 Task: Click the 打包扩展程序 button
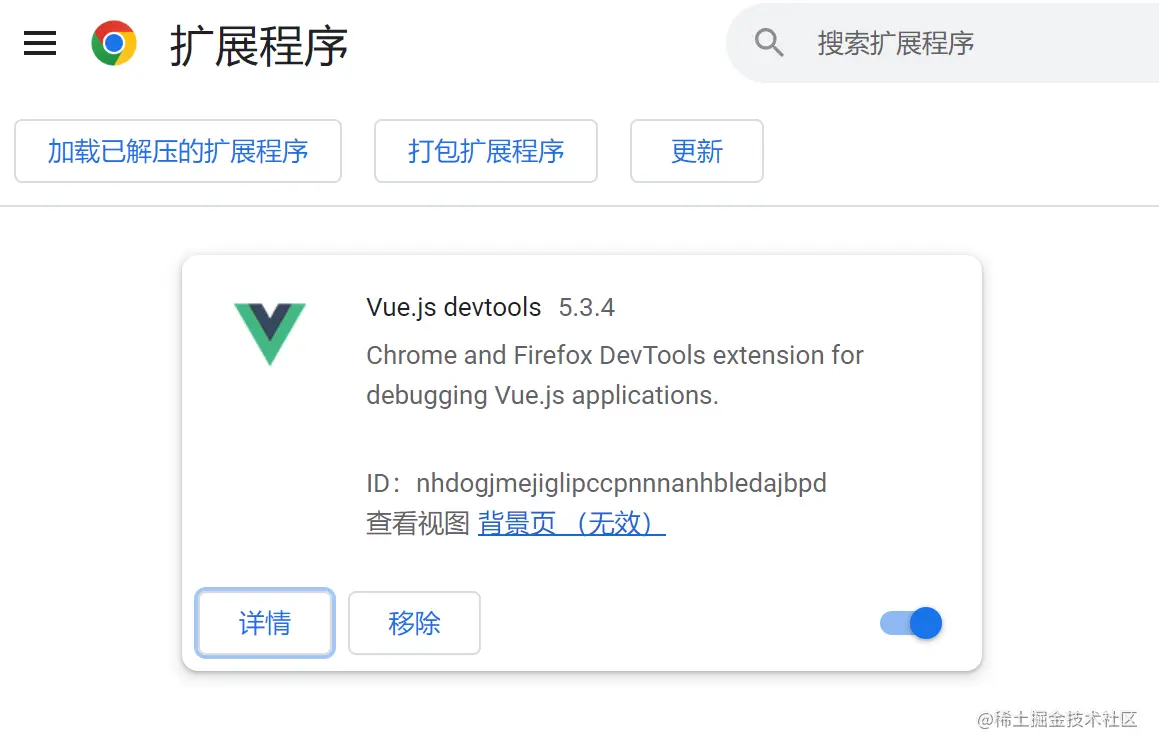486,151
